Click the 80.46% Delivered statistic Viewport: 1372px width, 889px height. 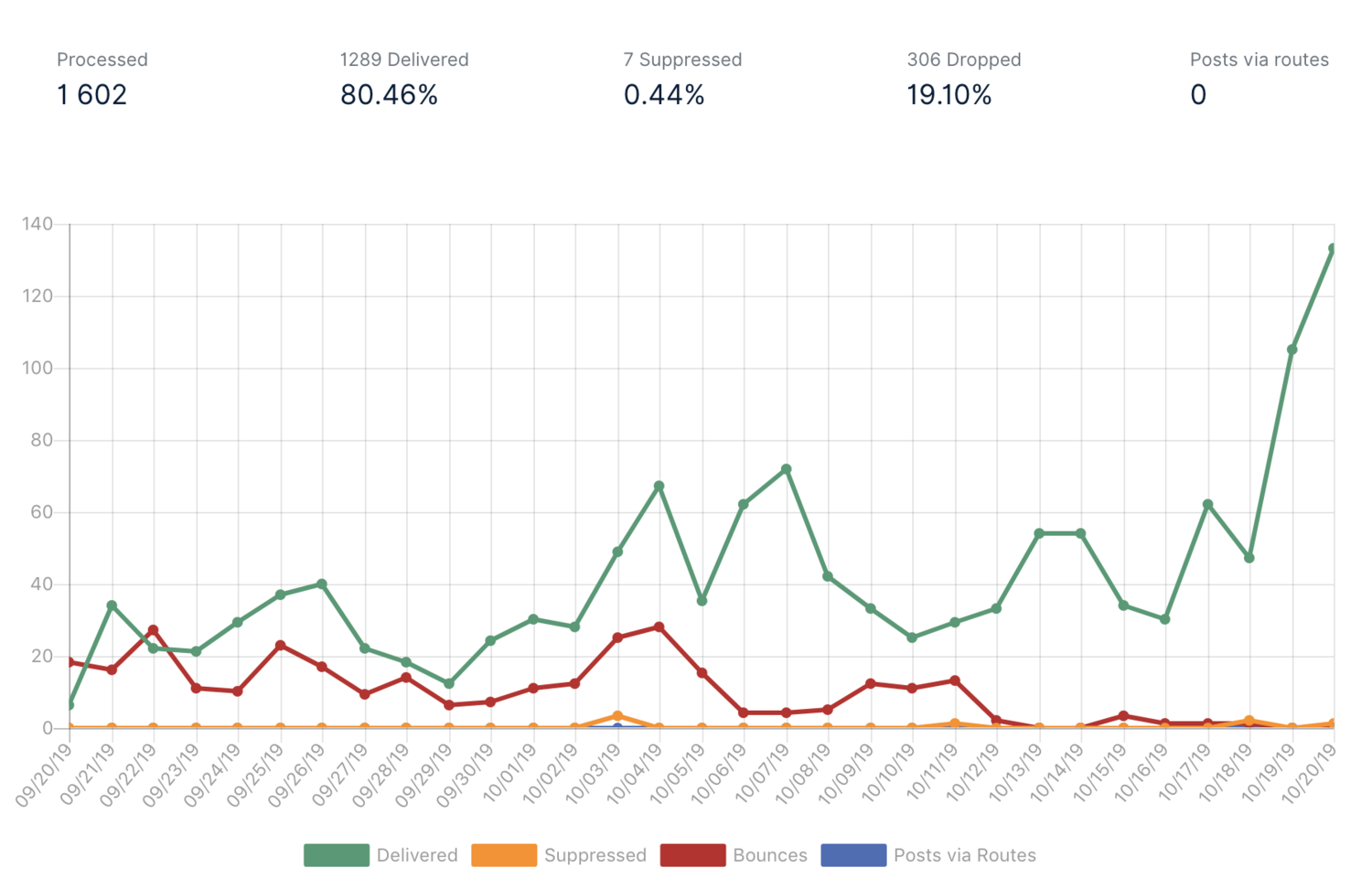point(389,94)
